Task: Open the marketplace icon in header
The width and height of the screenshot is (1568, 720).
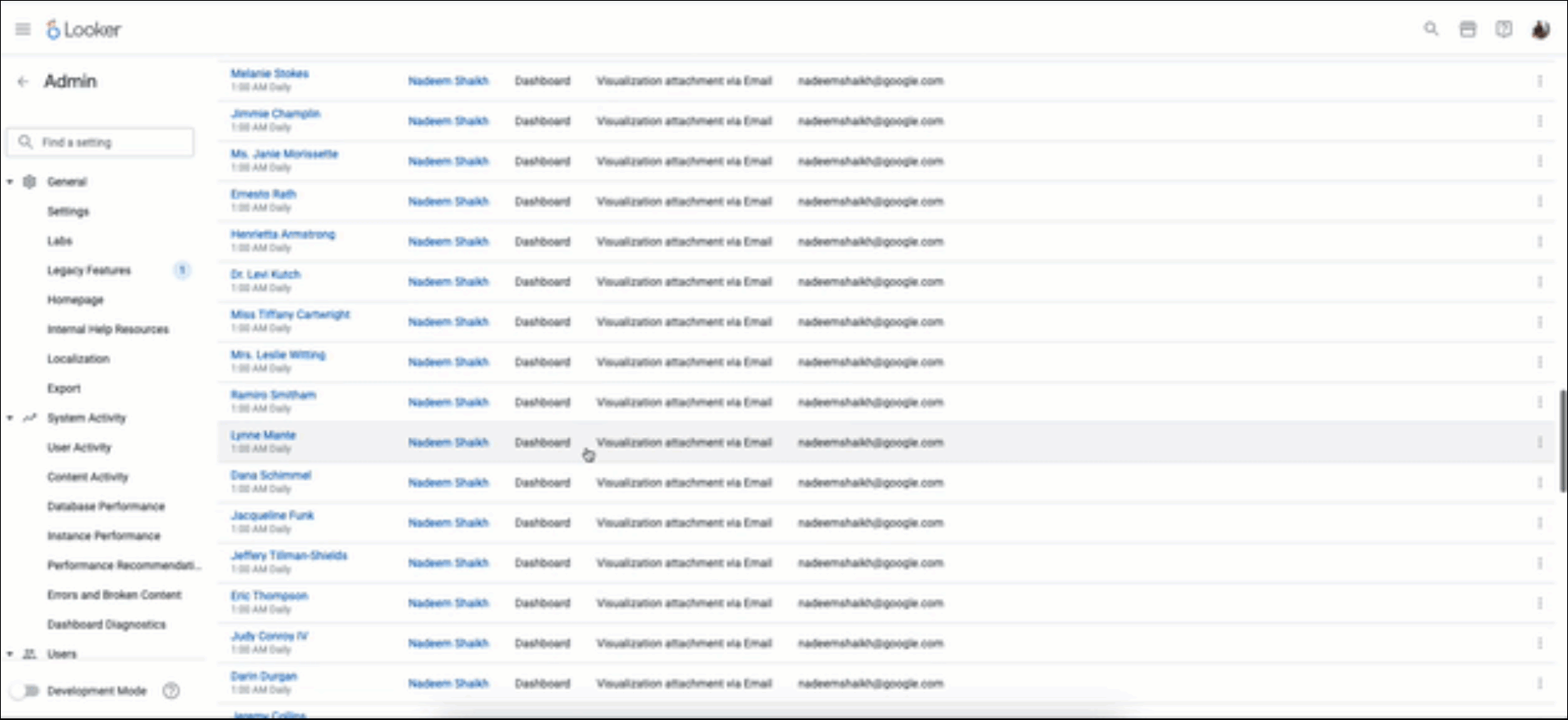Action: pyautogui.click(x=1468, y=29)
